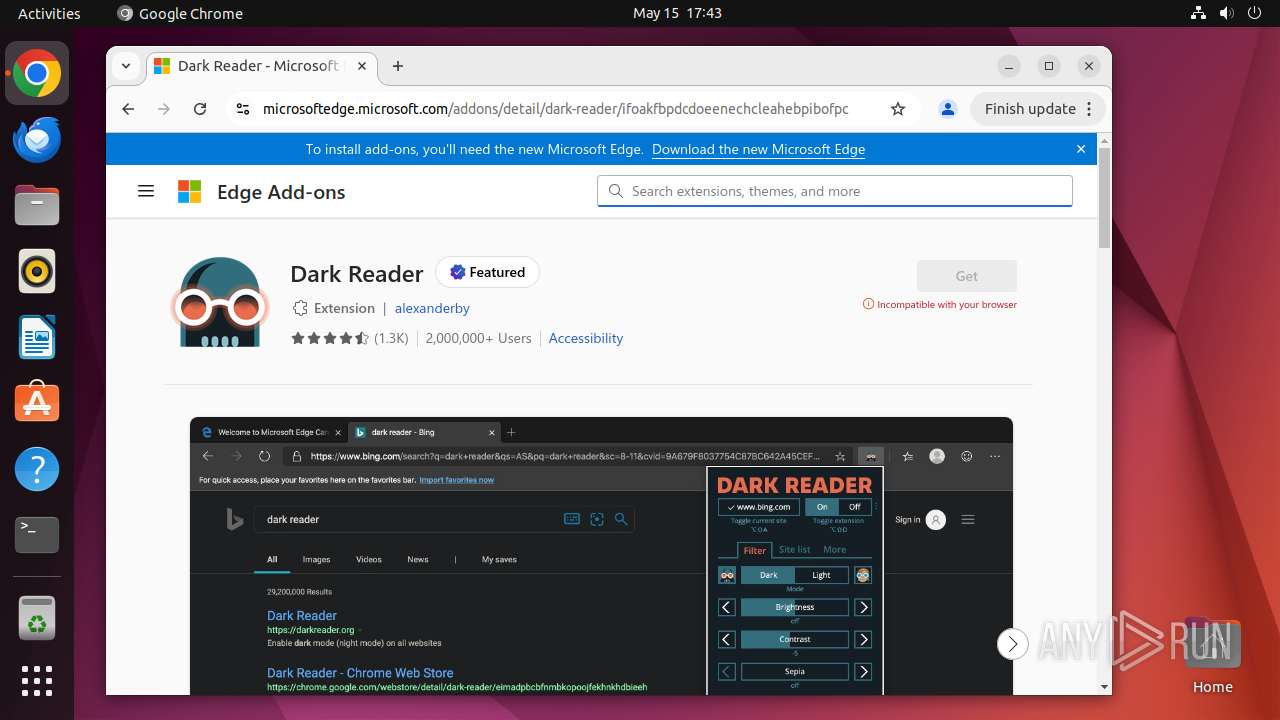The image size is (1280, 720).
Task: Click "Incompatible with your browser" notice
Action: click(x=940, y=304)
